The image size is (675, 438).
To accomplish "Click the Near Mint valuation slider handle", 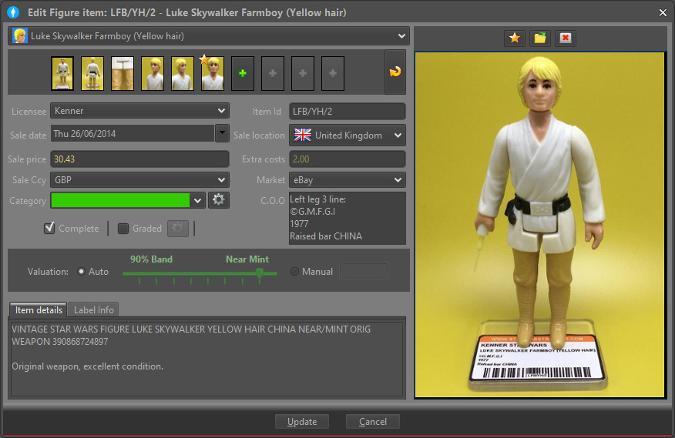I will click(261, 271).
